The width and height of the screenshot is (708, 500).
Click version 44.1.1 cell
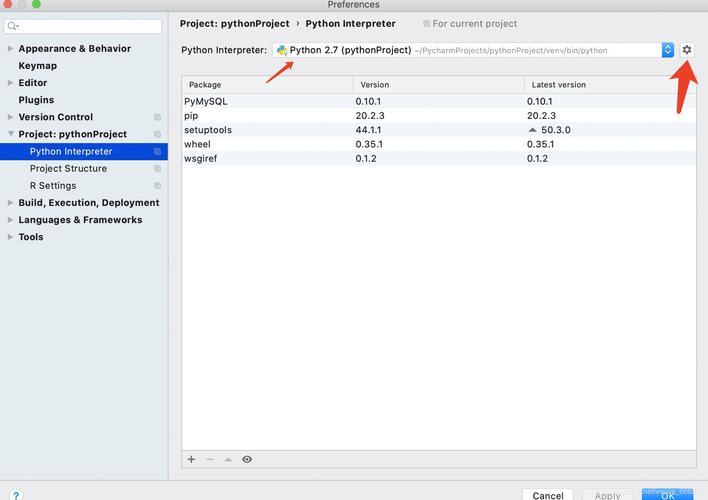click(368, 130)
